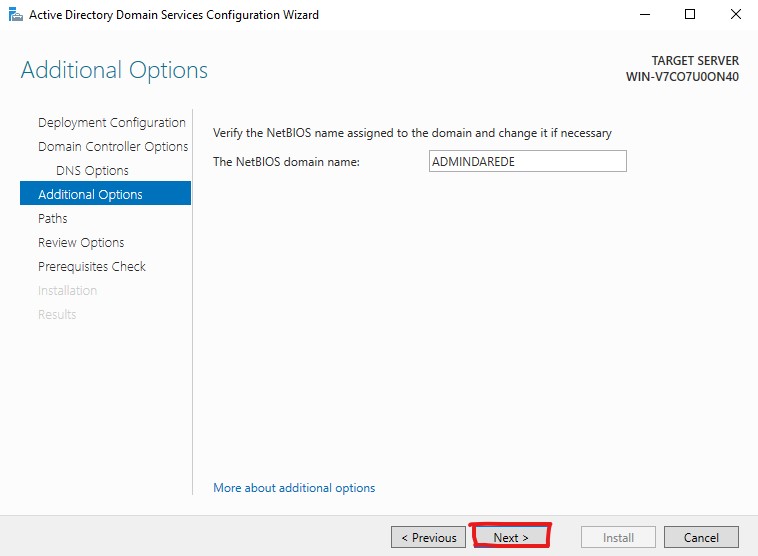
Task: Click the Additional Options page heading
Action: [114, 70]
